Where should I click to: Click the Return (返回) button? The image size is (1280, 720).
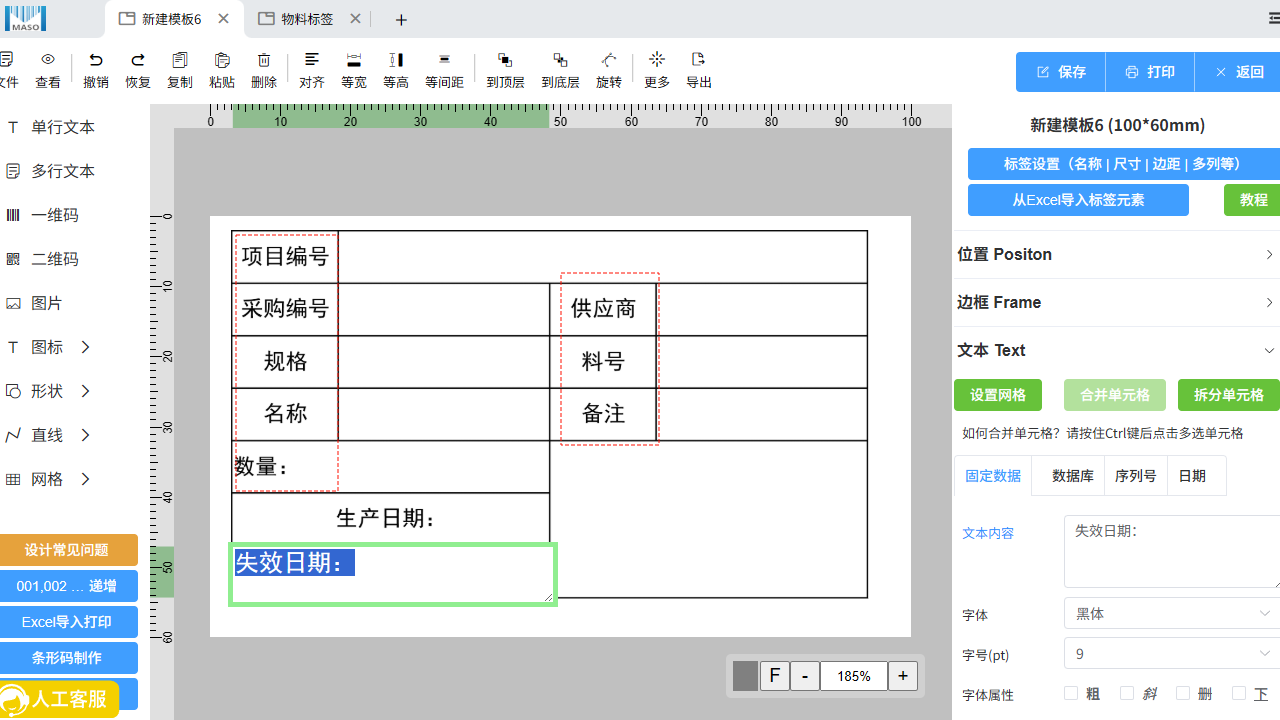1238,72
